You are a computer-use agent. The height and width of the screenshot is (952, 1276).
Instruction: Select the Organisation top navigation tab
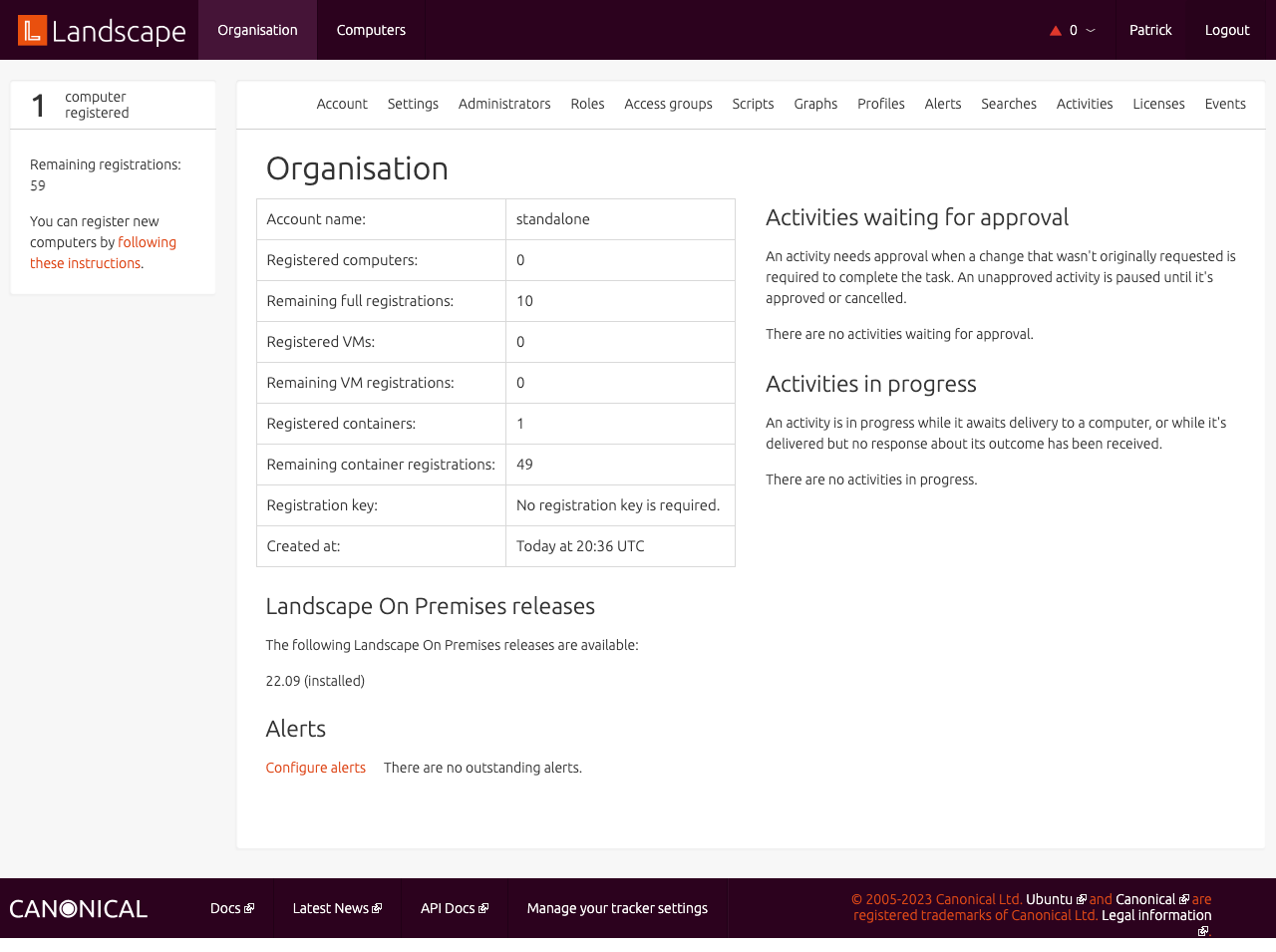click(257, 30)
